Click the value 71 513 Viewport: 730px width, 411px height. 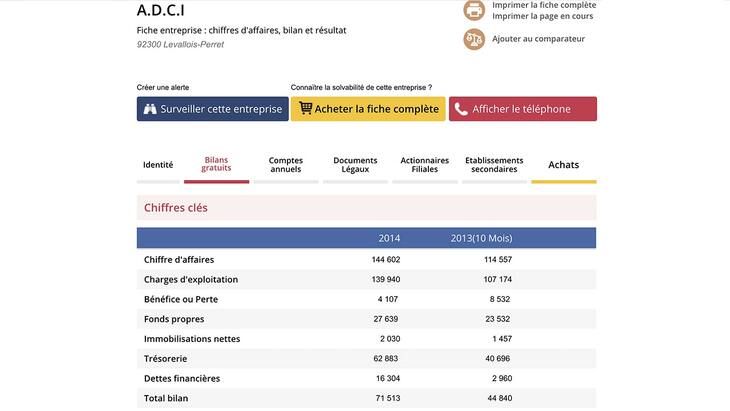(388, 398)
